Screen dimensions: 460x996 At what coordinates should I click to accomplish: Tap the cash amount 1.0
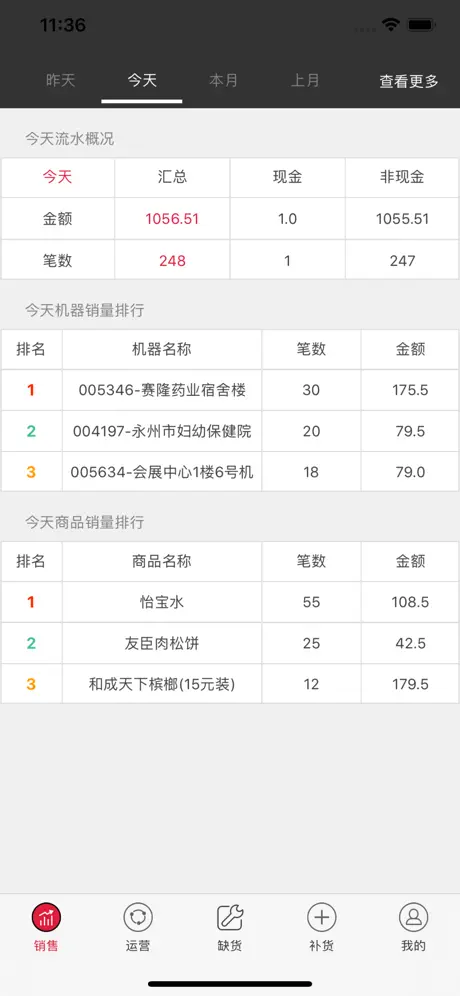287,219
